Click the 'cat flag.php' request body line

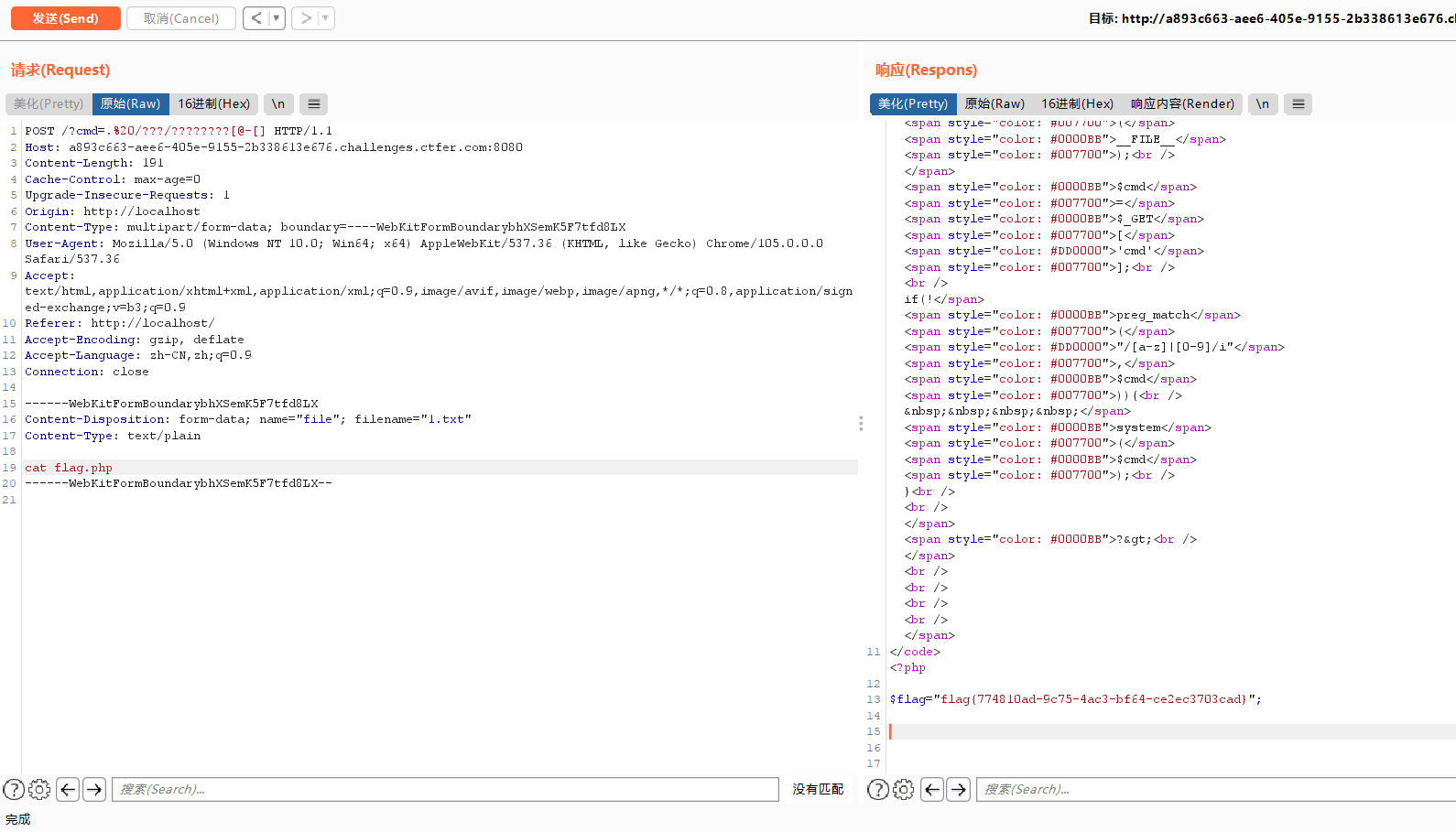pos(69,468)
